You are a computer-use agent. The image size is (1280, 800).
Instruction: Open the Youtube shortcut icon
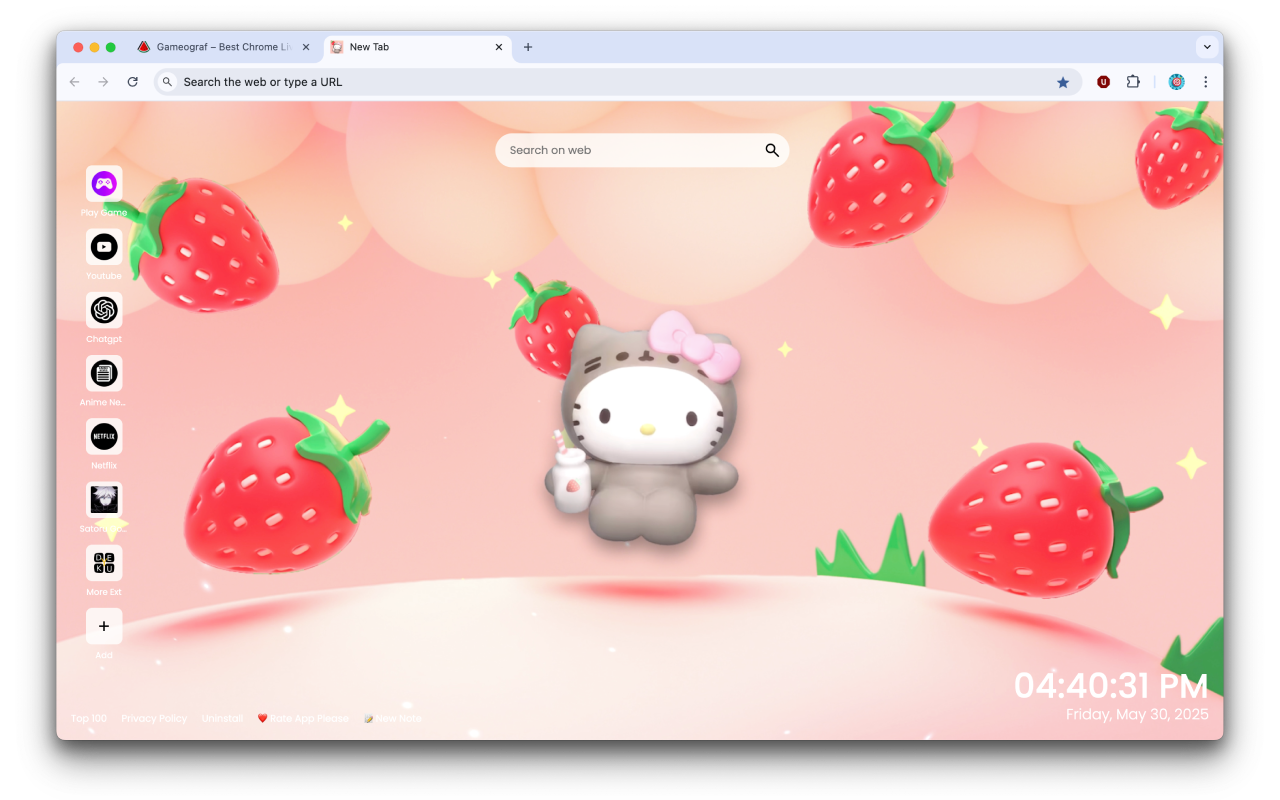click(104, 247)
